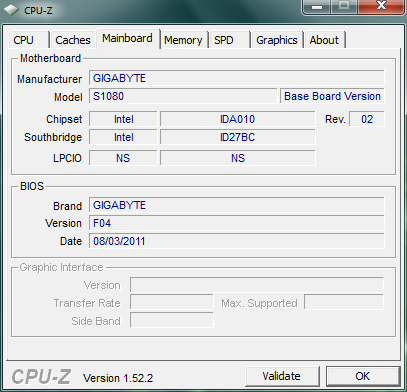Click the BIOS Version field F04
Viewport: 407px width, 392px height.
click(x=237, y=223)
